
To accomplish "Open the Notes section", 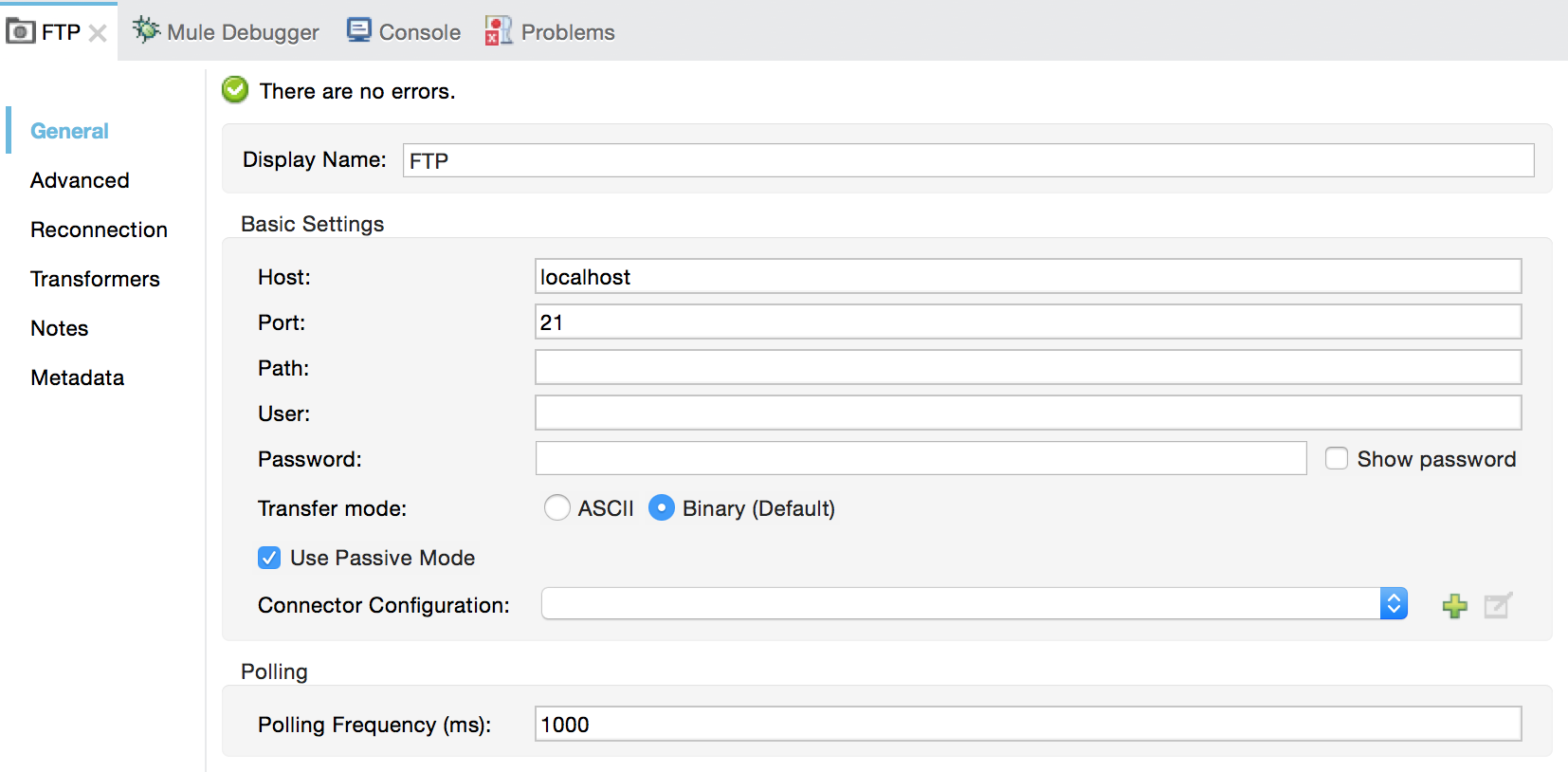I will (59, 328).
